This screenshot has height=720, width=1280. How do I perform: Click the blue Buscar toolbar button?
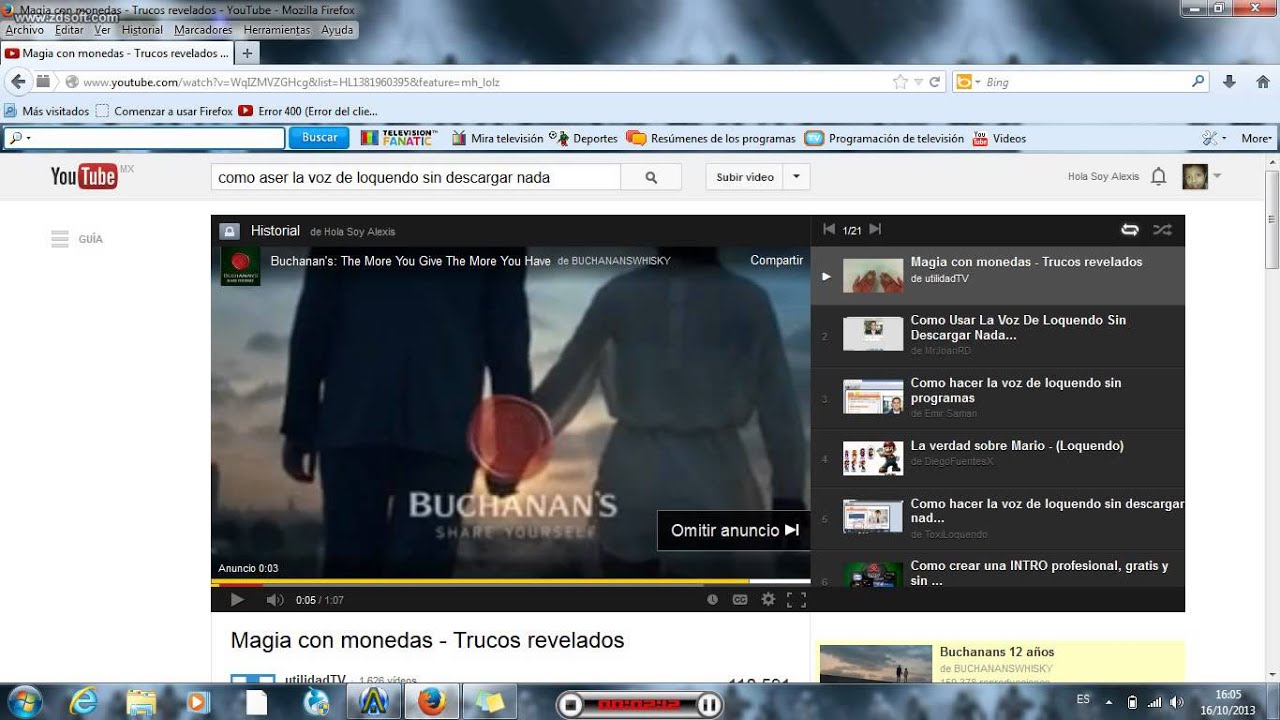[x=319, y=138]
